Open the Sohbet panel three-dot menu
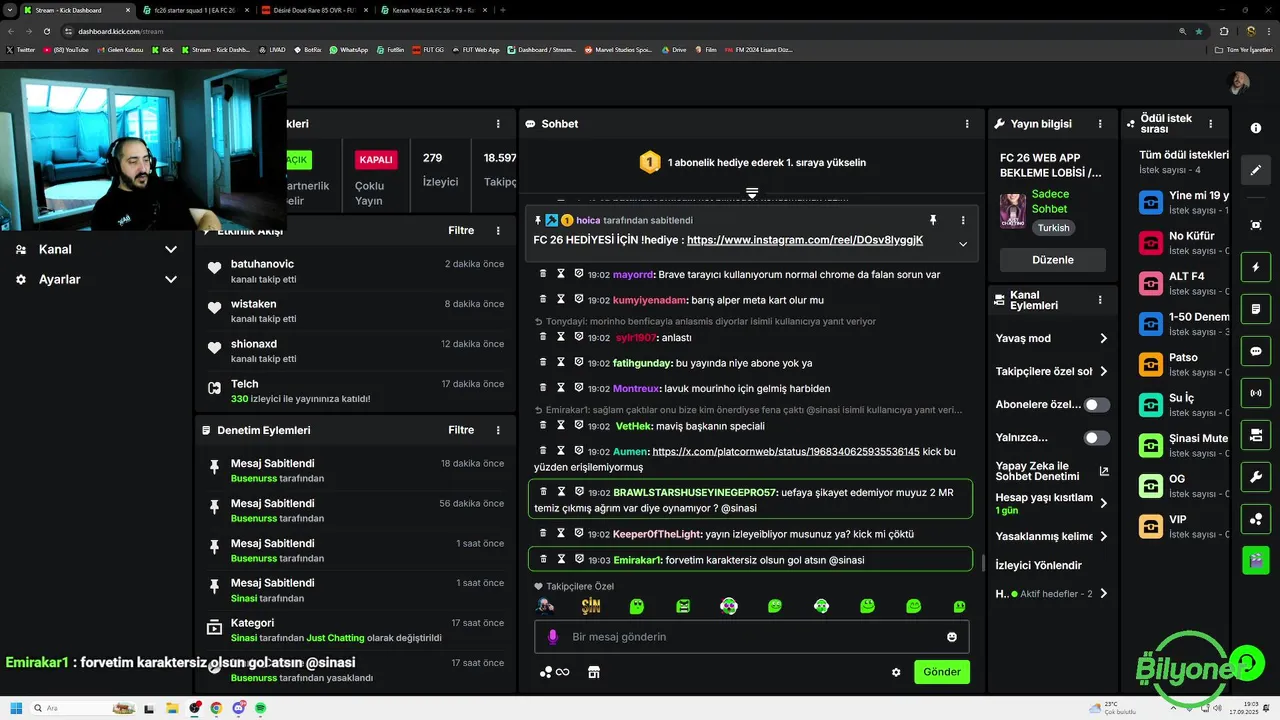 click(966, 124)
